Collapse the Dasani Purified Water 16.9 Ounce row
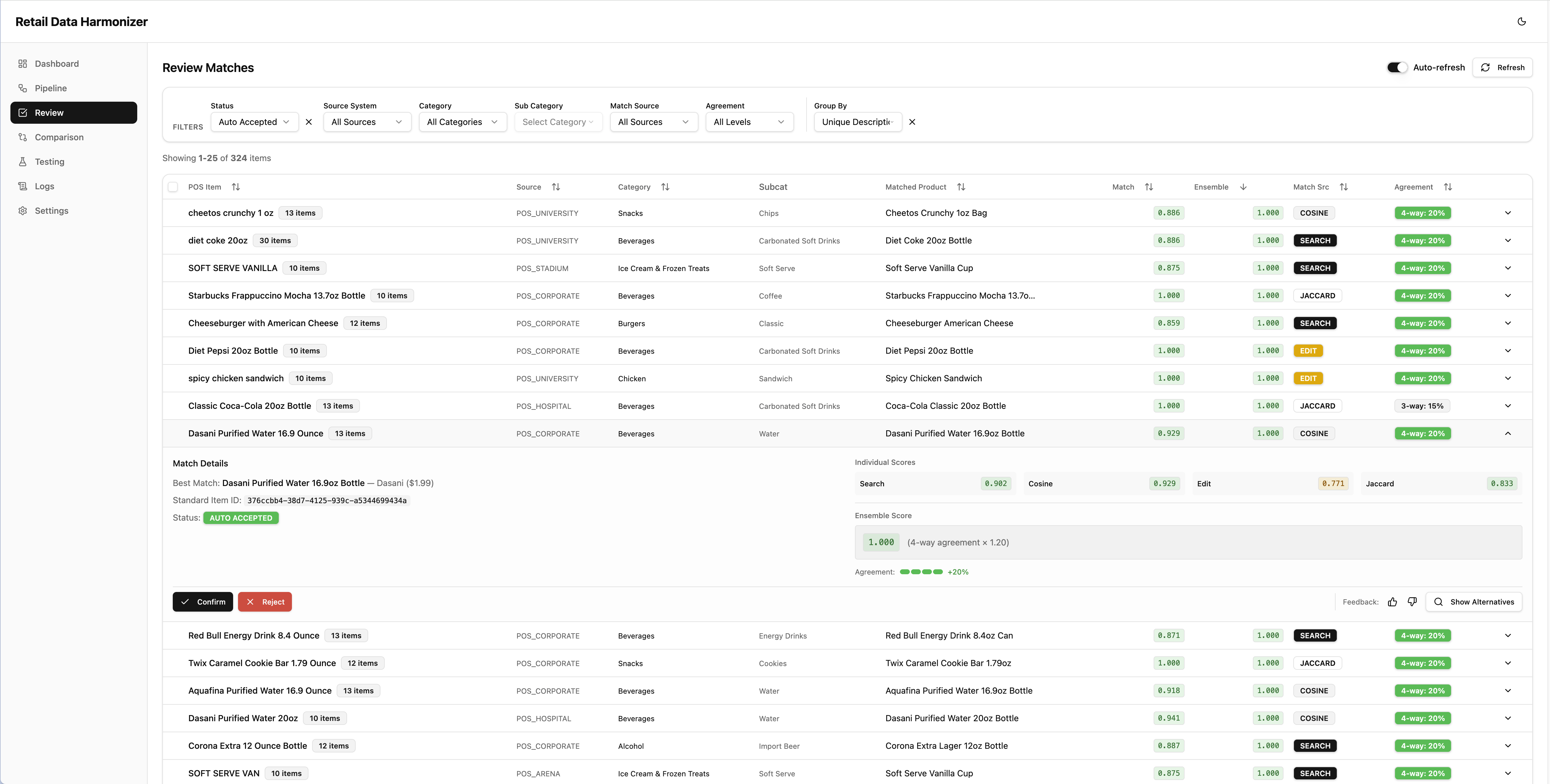 point(1508,433)
